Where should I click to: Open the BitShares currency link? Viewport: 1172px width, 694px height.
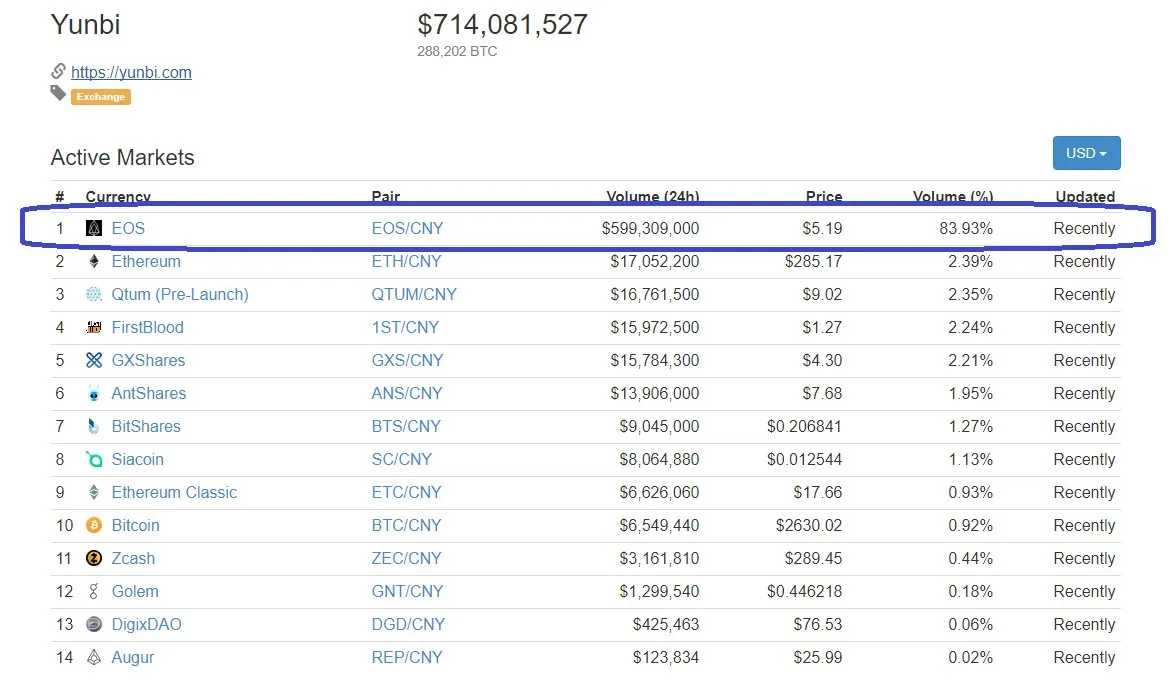[x=146, y=426]
